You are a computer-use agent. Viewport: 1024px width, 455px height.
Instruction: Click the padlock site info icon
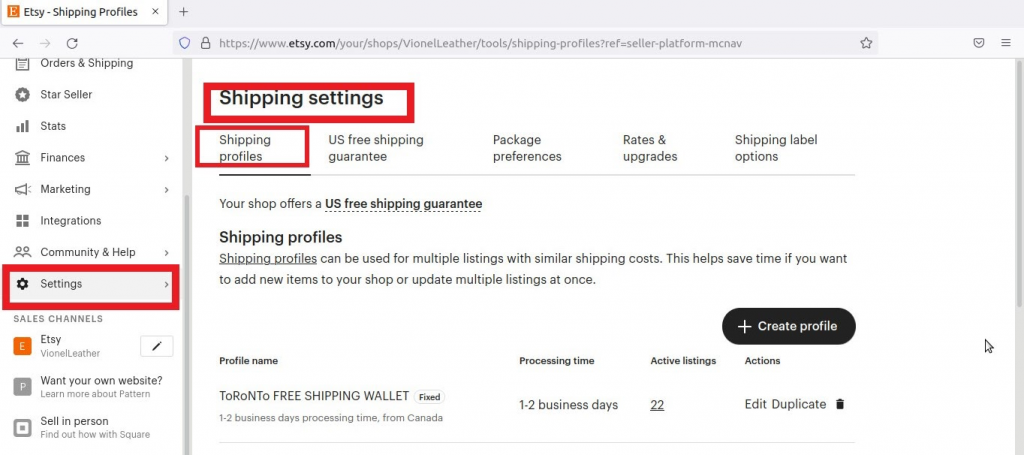[x=206, y=43]
